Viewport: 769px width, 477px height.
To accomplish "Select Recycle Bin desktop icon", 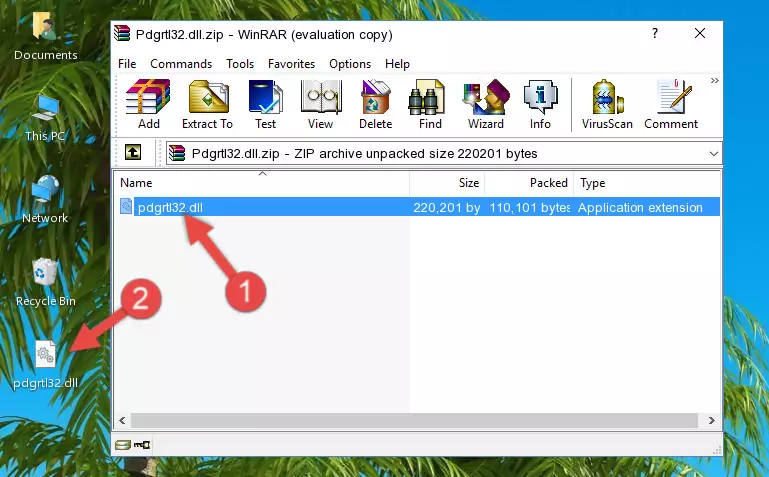I will click(x=45, y=282).
